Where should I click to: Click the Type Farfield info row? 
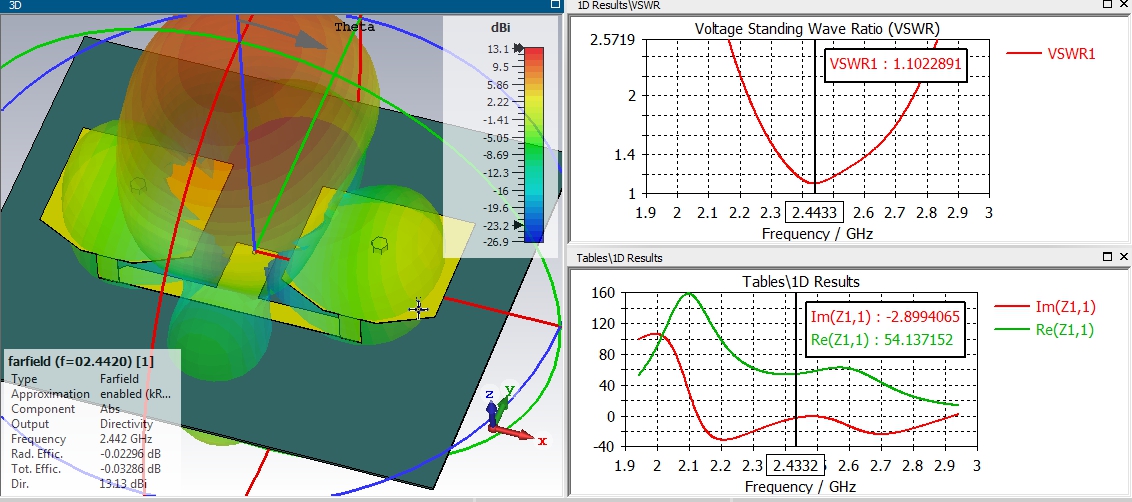pyautogui.click(x=74, y=379)
